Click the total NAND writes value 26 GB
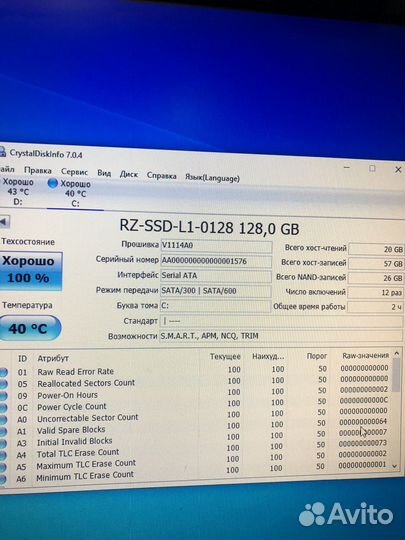405x540 pixels. pyautogui.click(x=376, y=278)
